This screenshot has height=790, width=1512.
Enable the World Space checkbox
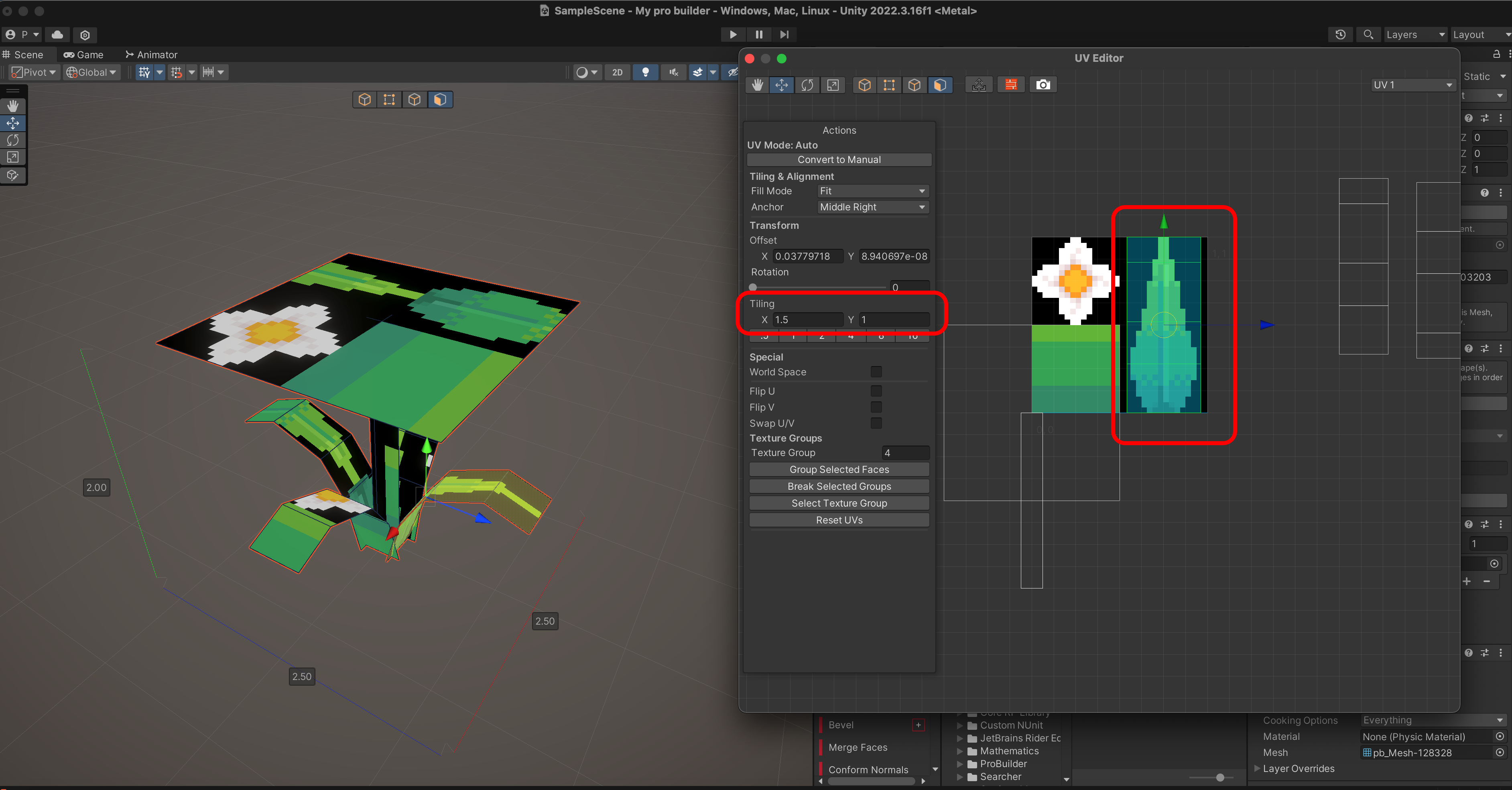[876, 372]
